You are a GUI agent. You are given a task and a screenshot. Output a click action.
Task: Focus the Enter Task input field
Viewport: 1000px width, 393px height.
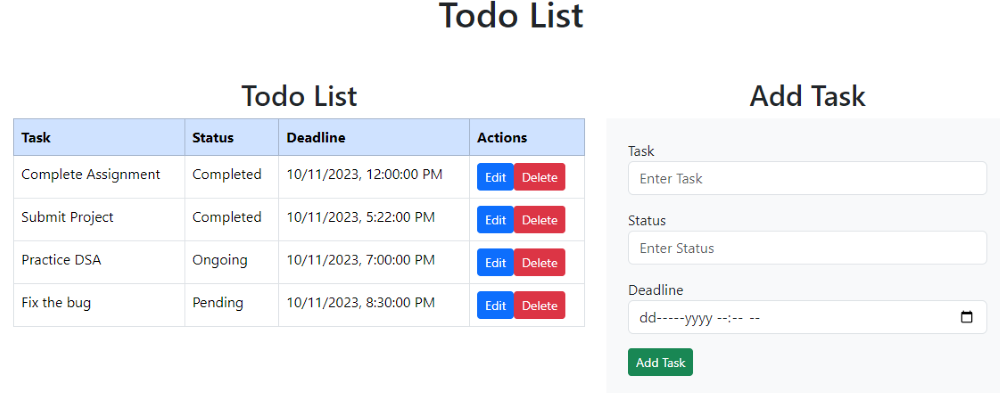point(807,178)
